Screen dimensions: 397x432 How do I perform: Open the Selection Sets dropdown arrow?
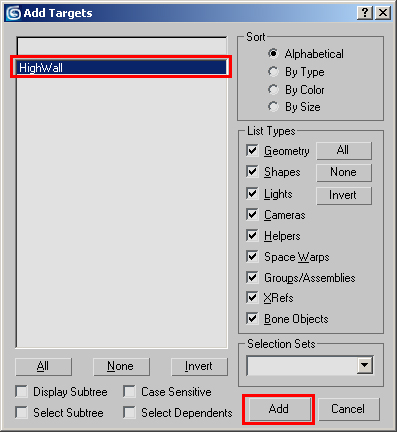tap(365, 365)
